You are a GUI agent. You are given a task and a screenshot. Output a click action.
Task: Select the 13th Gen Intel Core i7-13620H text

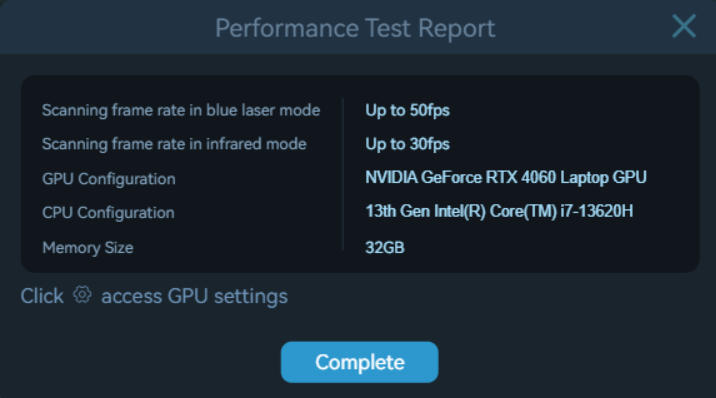coord(499,211)
